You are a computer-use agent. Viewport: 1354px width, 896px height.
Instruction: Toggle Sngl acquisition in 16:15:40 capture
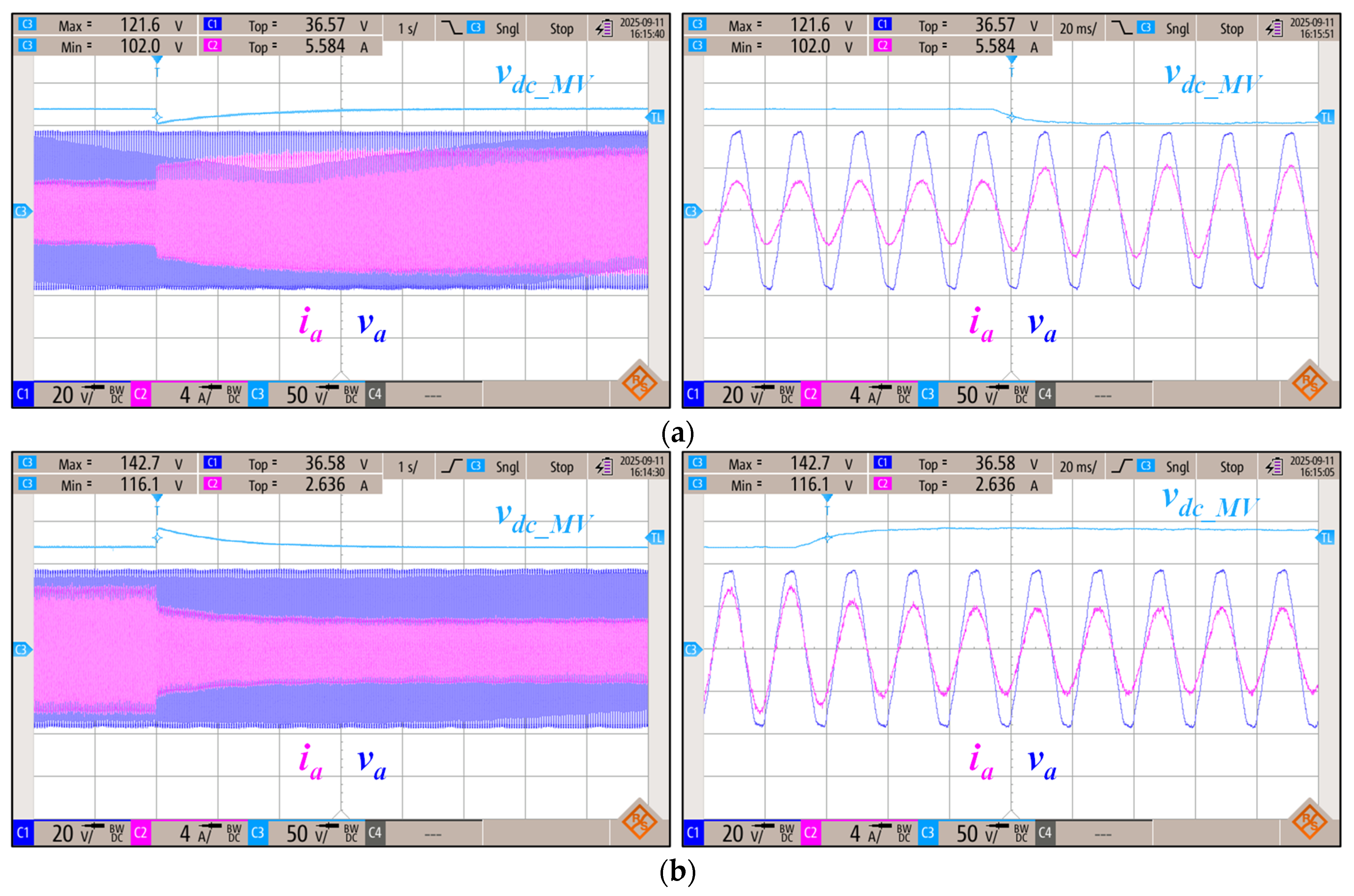[507, 29]
